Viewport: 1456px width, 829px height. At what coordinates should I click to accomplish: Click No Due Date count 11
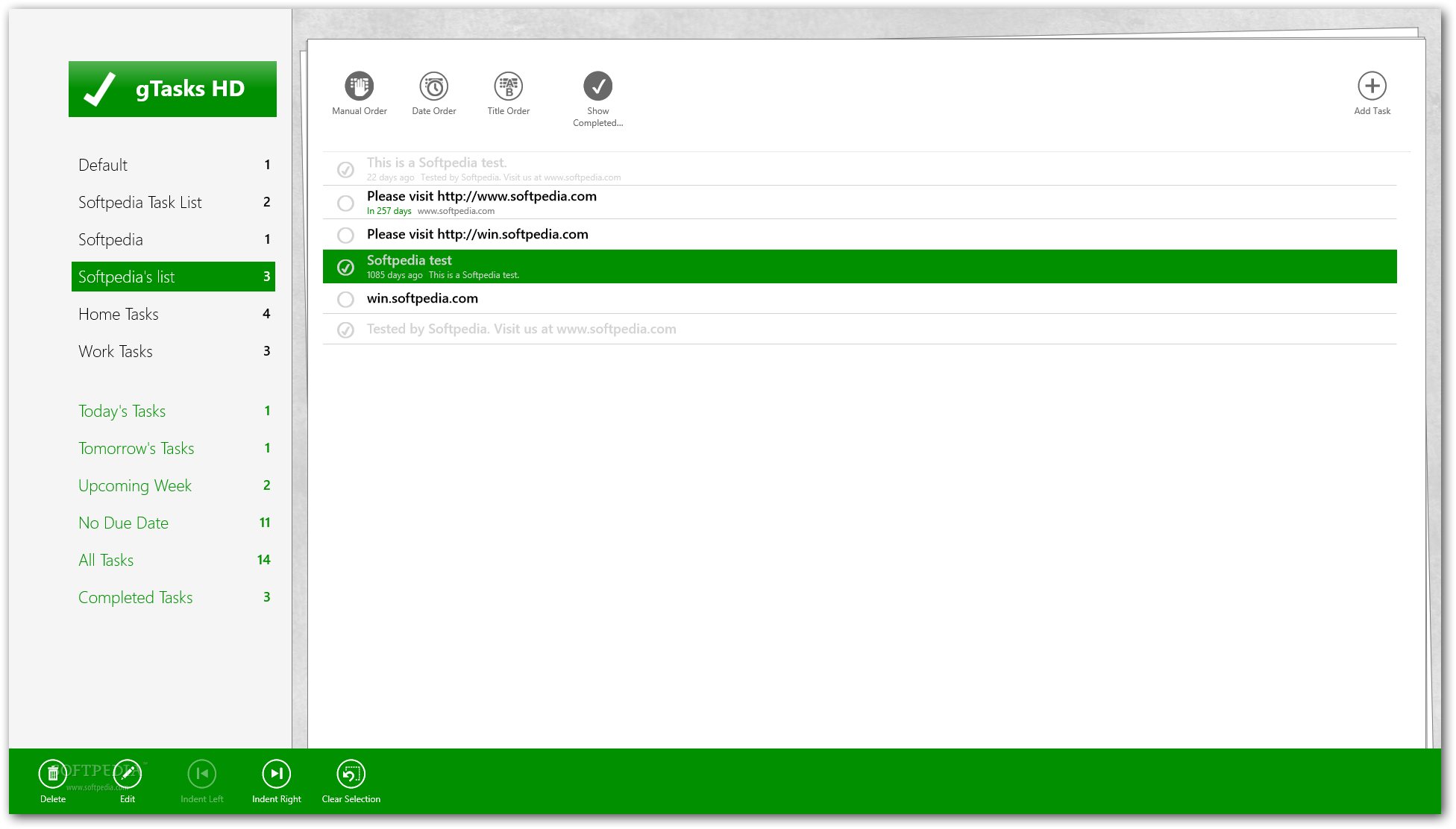[264, 523]
